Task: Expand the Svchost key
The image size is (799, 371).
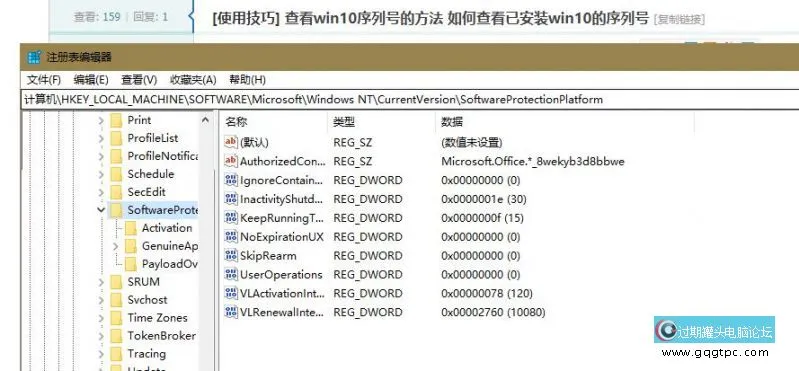Action: pyautogui.click(x=101, y=300)
